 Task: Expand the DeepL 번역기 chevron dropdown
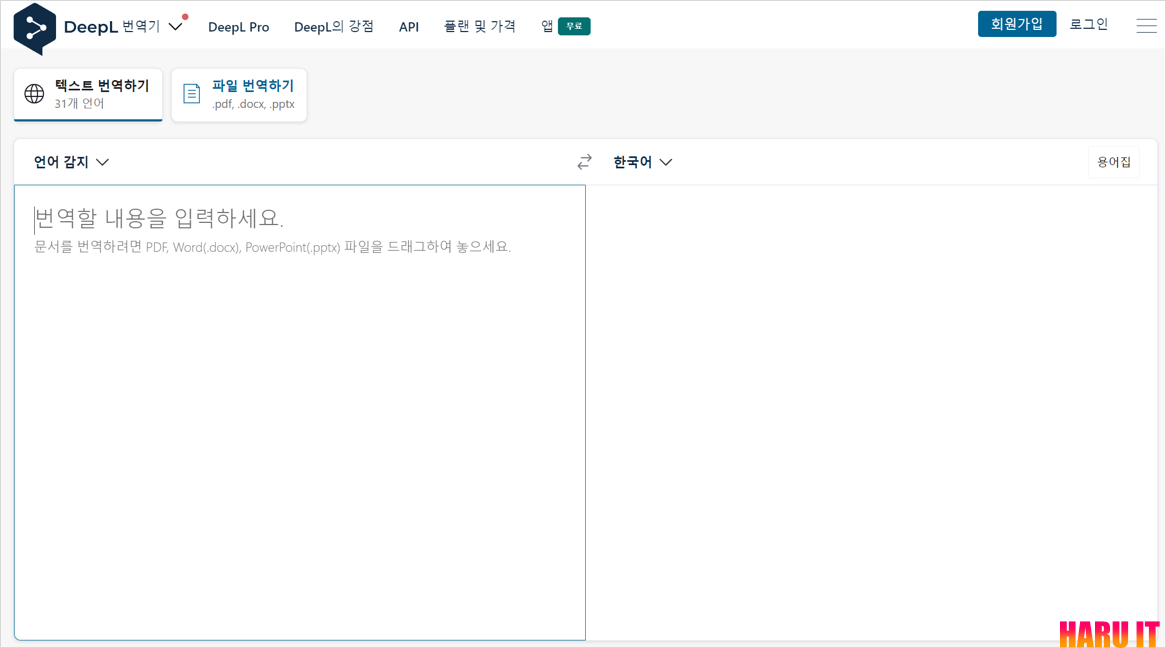175,26
